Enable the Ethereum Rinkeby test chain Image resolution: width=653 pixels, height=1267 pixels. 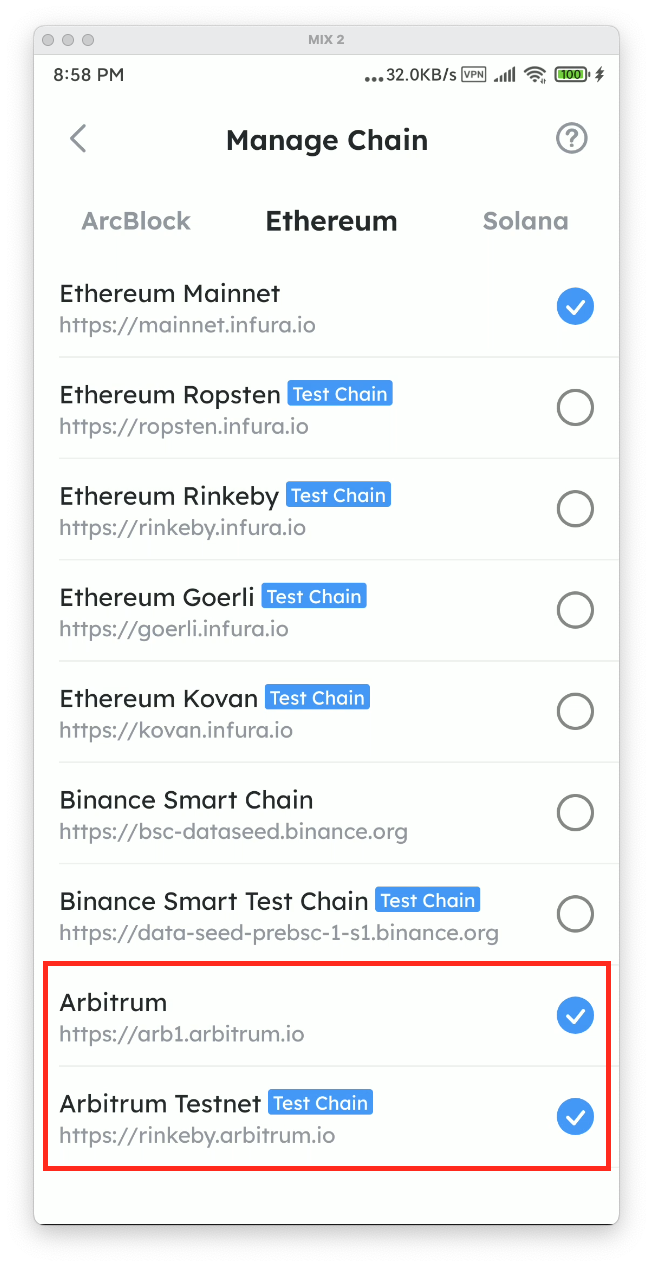coord(575,509)
